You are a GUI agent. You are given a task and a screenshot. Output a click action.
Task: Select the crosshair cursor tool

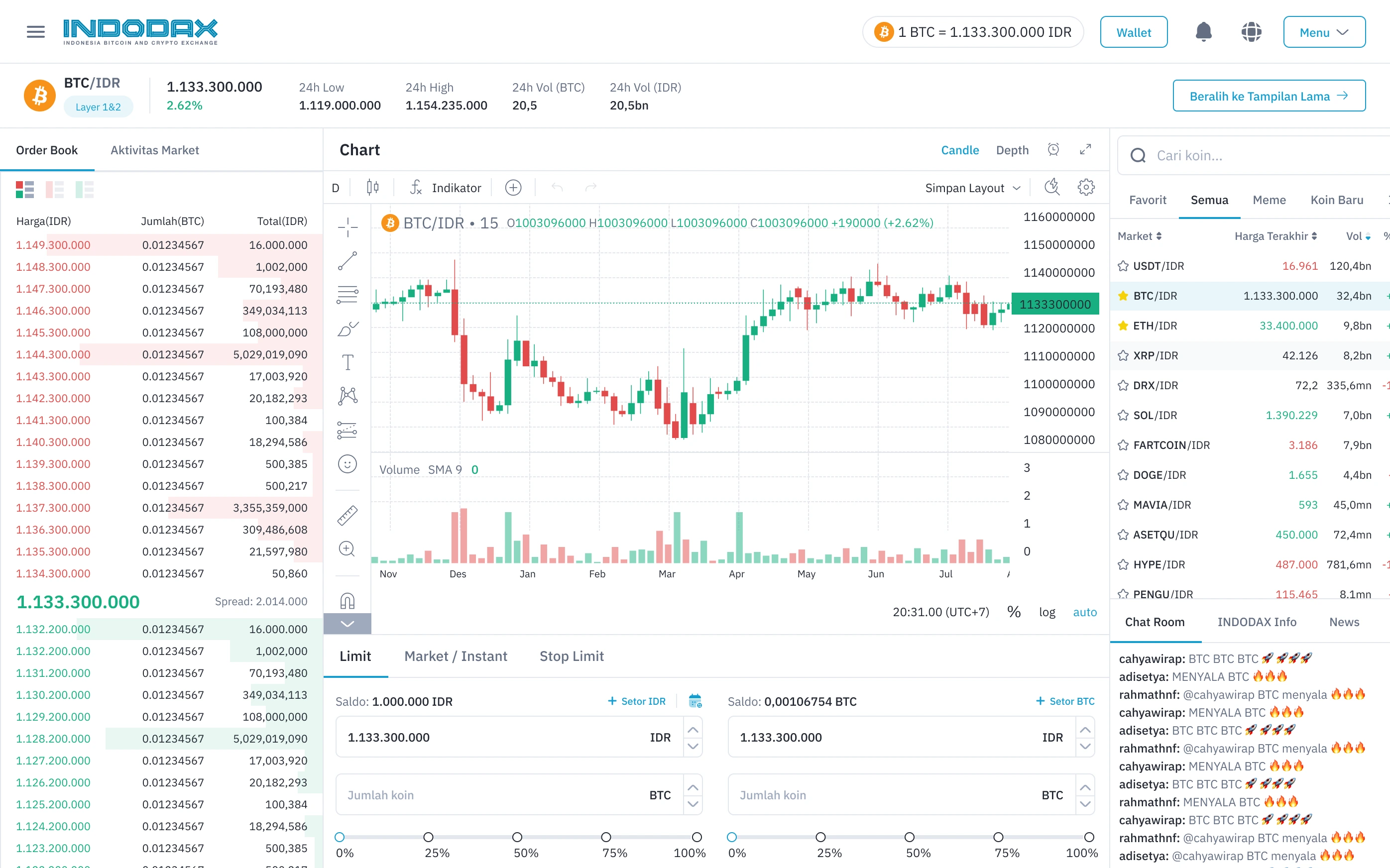[x=347, y=227]
